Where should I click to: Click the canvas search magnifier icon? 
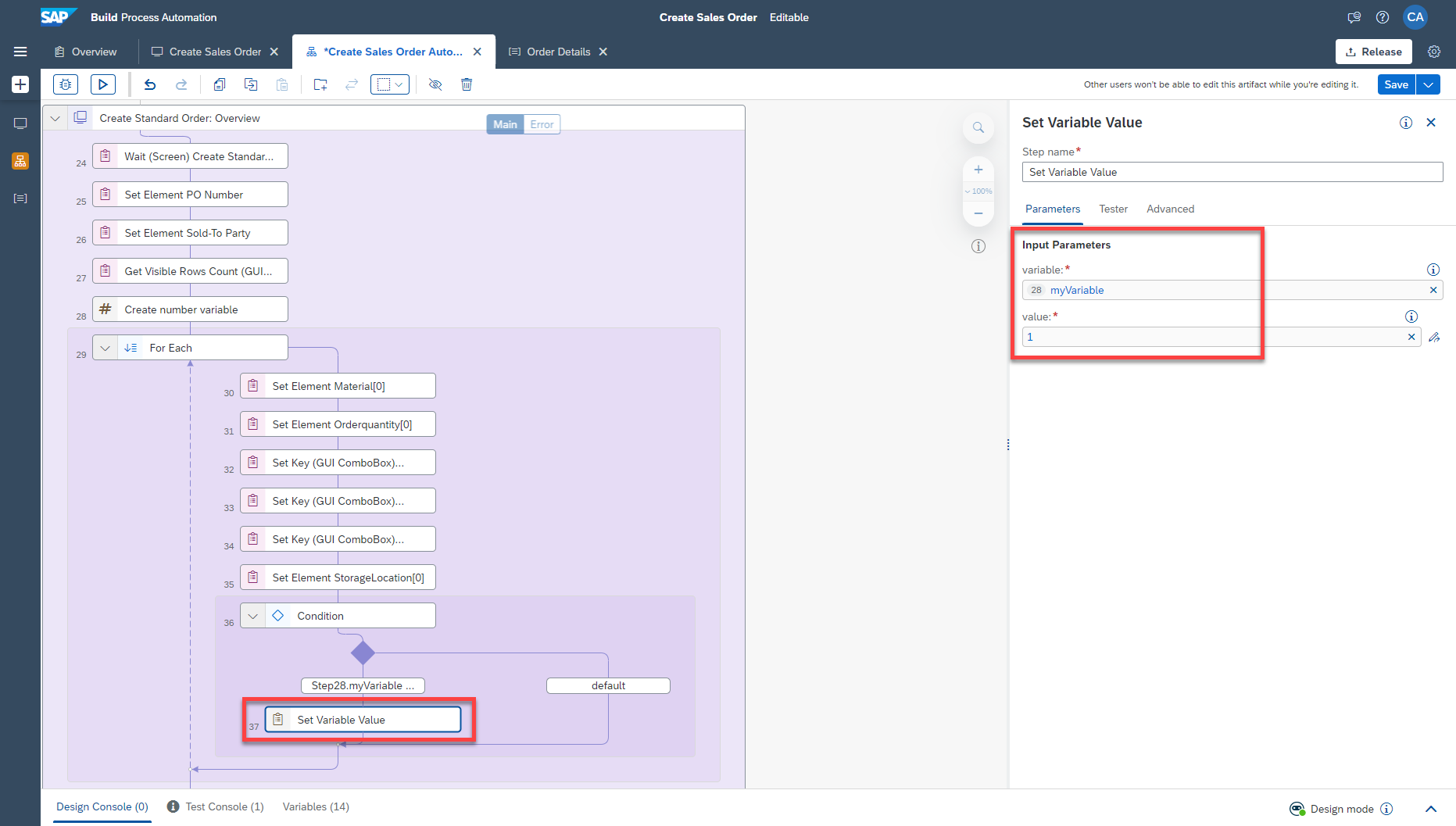[x=978, y=127]
